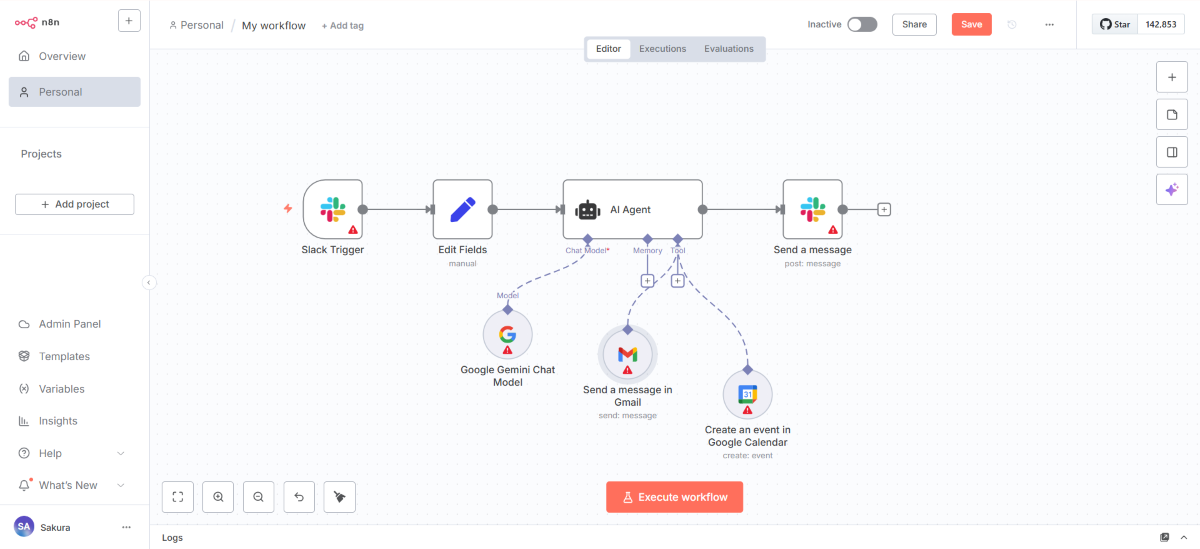The image size is (1200, 549).
Task: Switch to the Executions tab
Action: [x=662, y=49]
